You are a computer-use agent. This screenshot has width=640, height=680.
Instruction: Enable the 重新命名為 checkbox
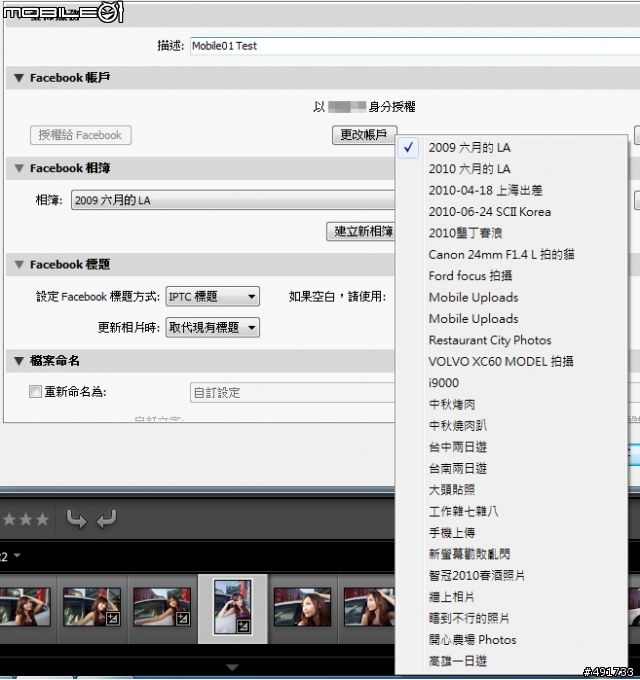(x=35, y=392)
